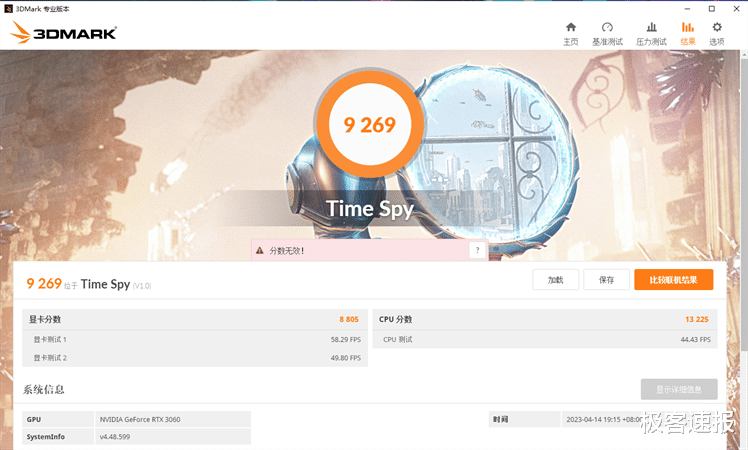This screenshot has height=450, width=748.
Task: Click the Graphics test 1 58.29 FPS row
Action: pyautogui.click(x=195, y=339)
